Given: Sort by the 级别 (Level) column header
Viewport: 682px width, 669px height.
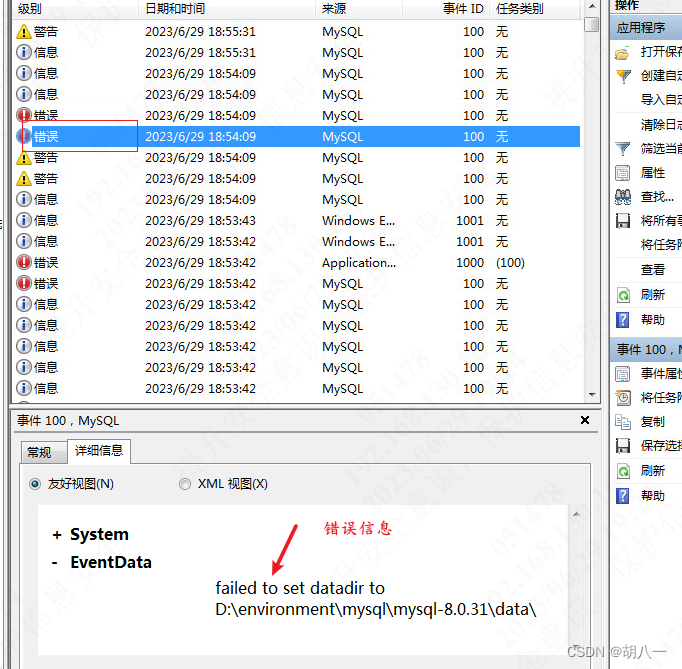Looking at the screenshot, I should (x=75, y=9).
